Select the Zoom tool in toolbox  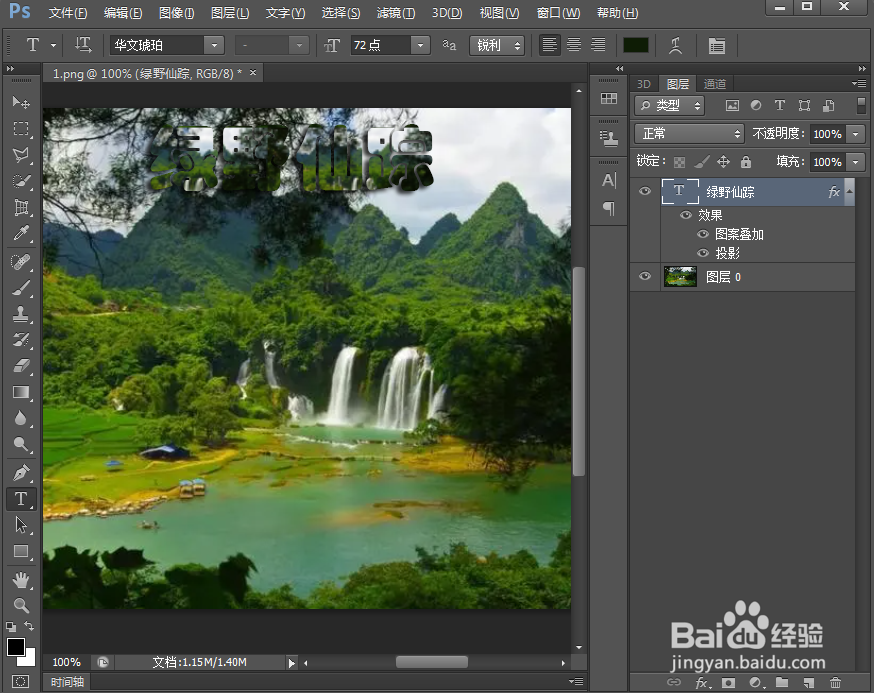coord(21,605)
